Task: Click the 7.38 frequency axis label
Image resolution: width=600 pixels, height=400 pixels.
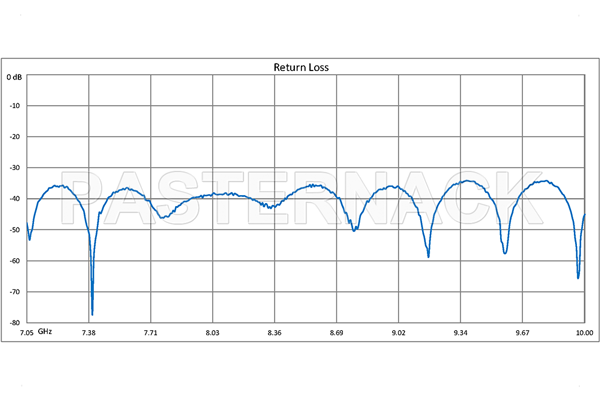Action: click(89, 331)
